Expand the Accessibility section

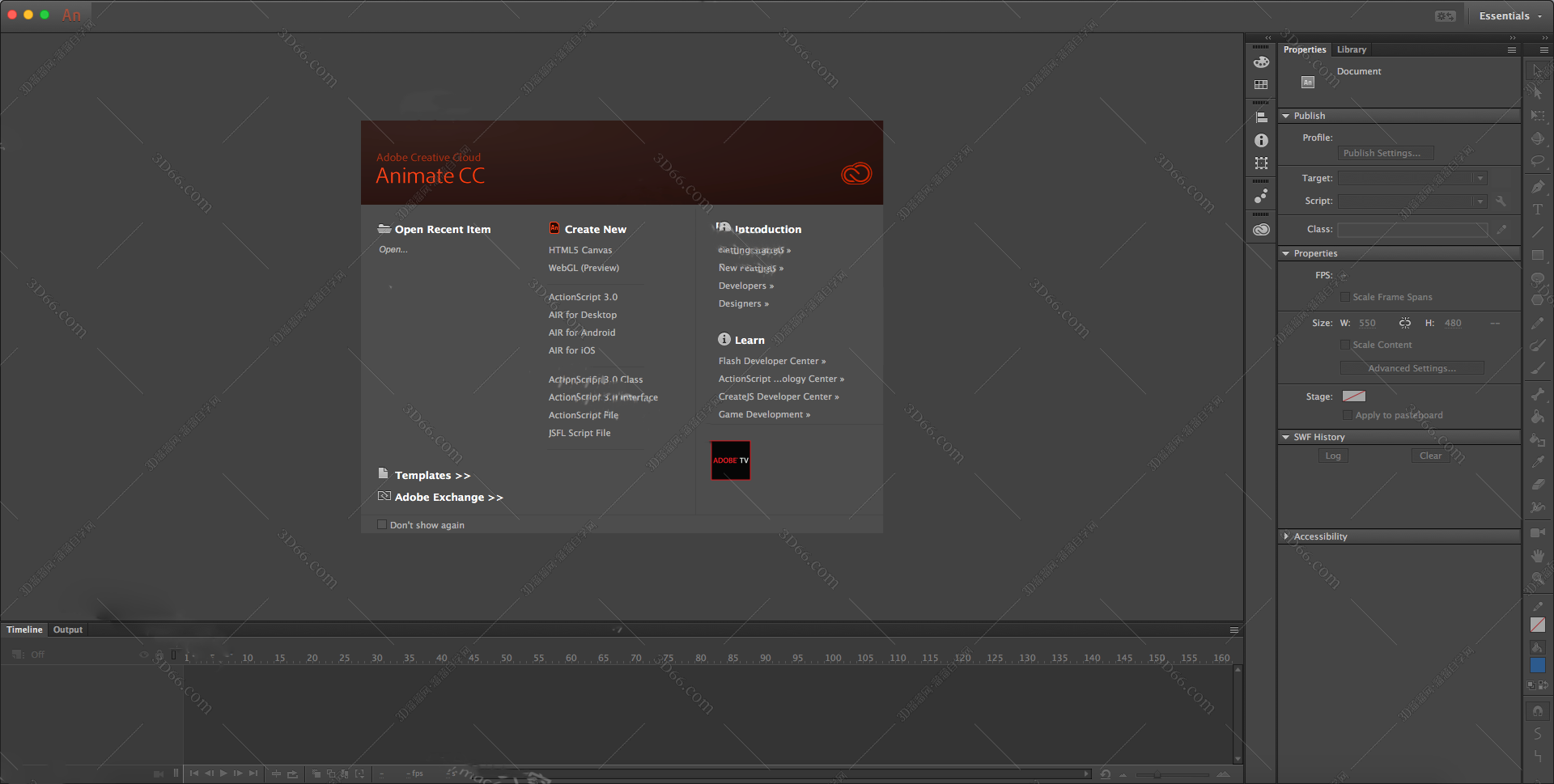(x=1286, y=536)
